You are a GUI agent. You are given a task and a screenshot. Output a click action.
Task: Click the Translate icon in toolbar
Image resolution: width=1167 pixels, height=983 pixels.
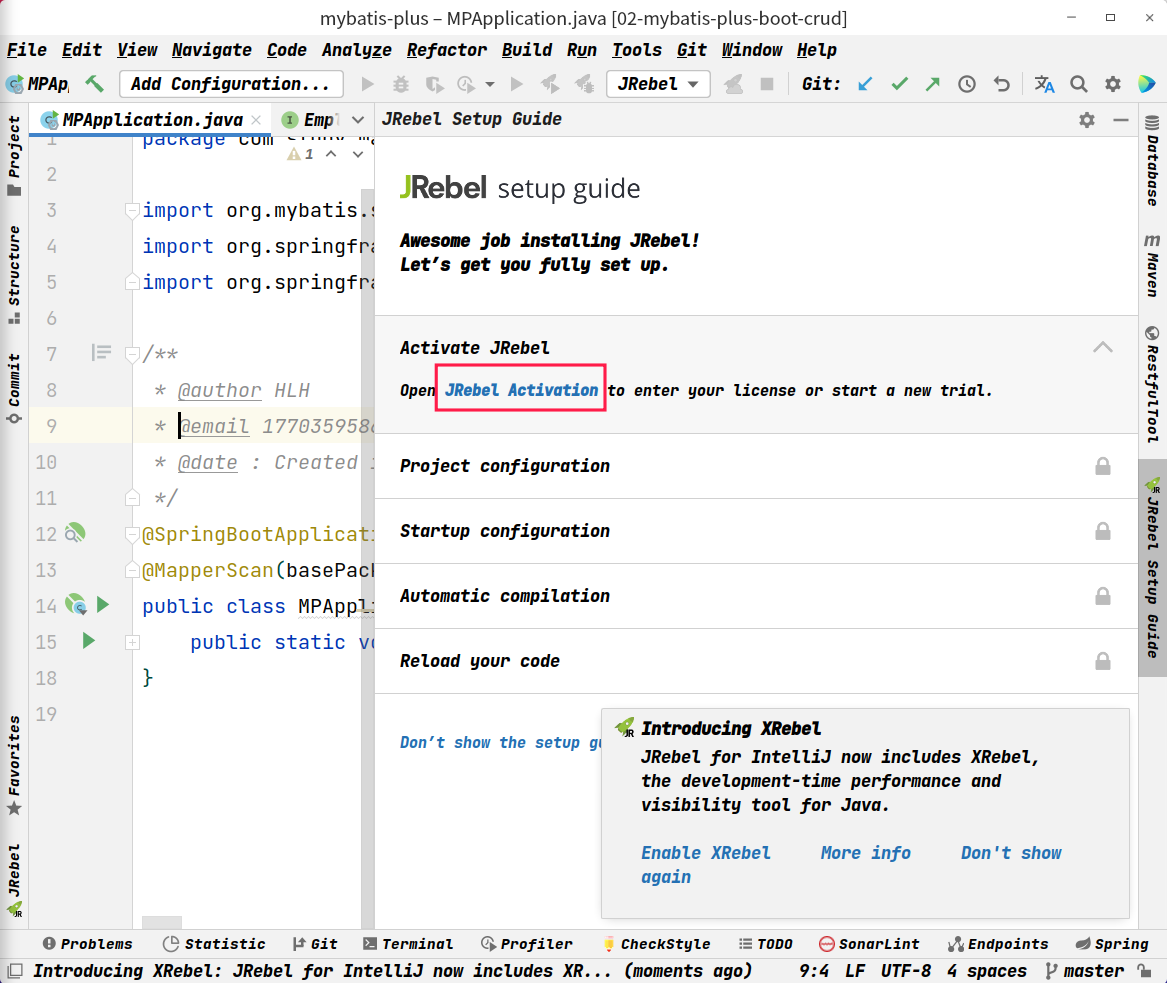coord(1044,84)
